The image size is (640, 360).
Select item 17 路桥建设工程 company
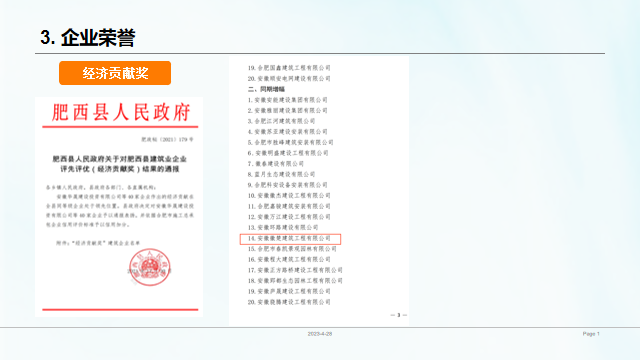coord(295,270)
